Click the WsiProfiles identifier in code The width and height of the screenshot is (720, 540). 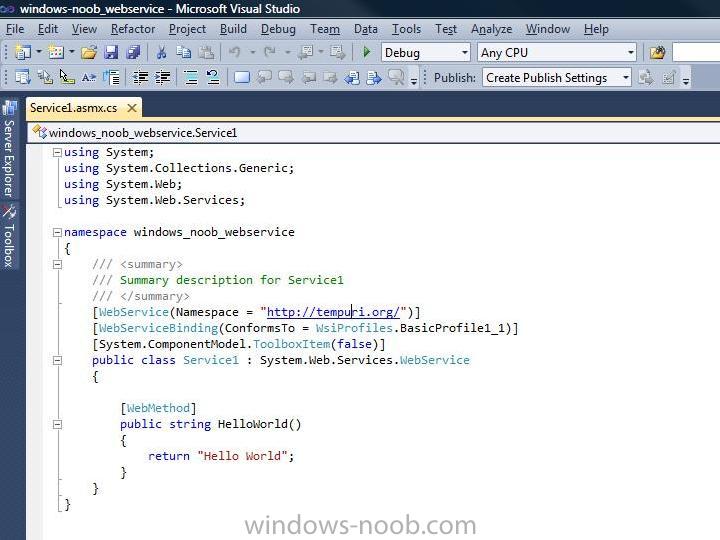pos(354,328)
